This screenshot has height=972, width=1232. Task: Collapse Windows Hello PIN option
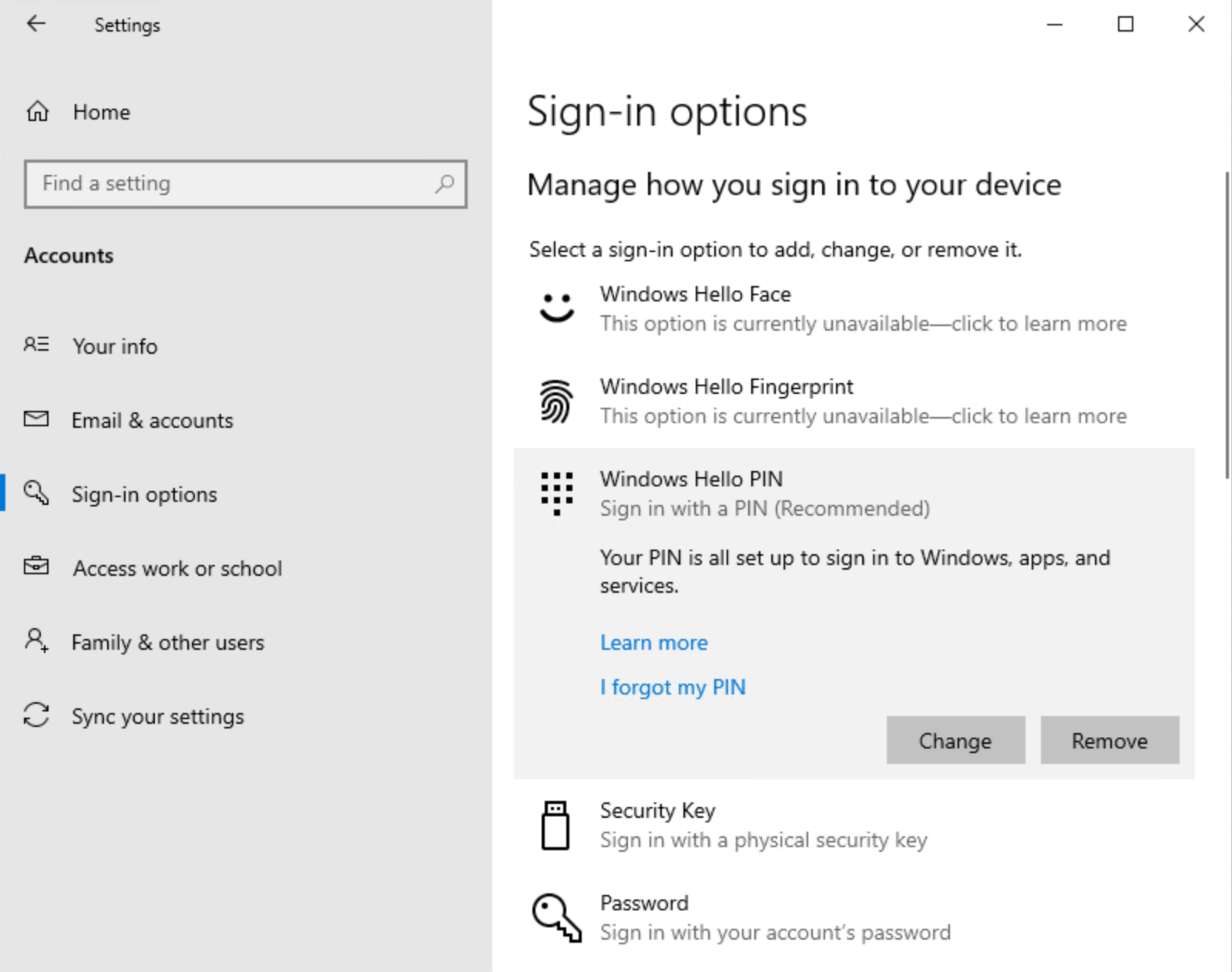click(x=854, y=493)
